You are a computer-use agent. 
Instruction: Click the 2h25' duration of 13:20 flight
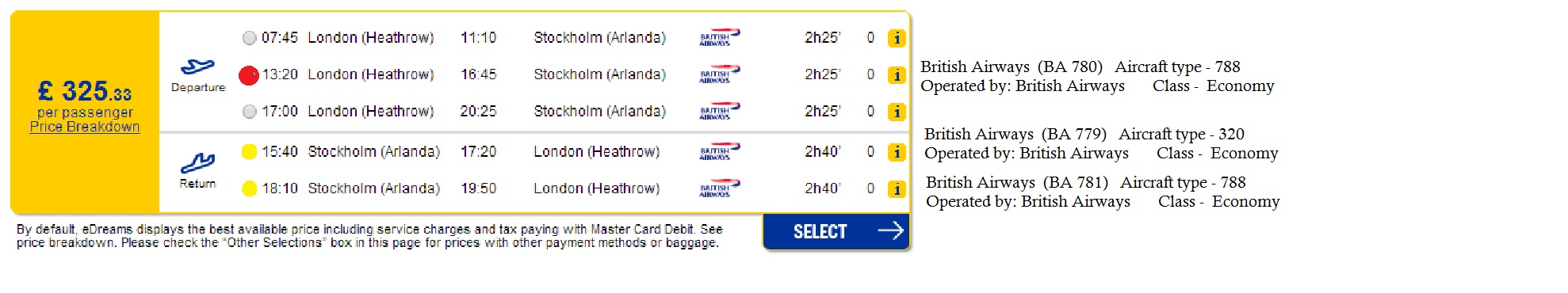pyautogui.click(x=822, y=74)
